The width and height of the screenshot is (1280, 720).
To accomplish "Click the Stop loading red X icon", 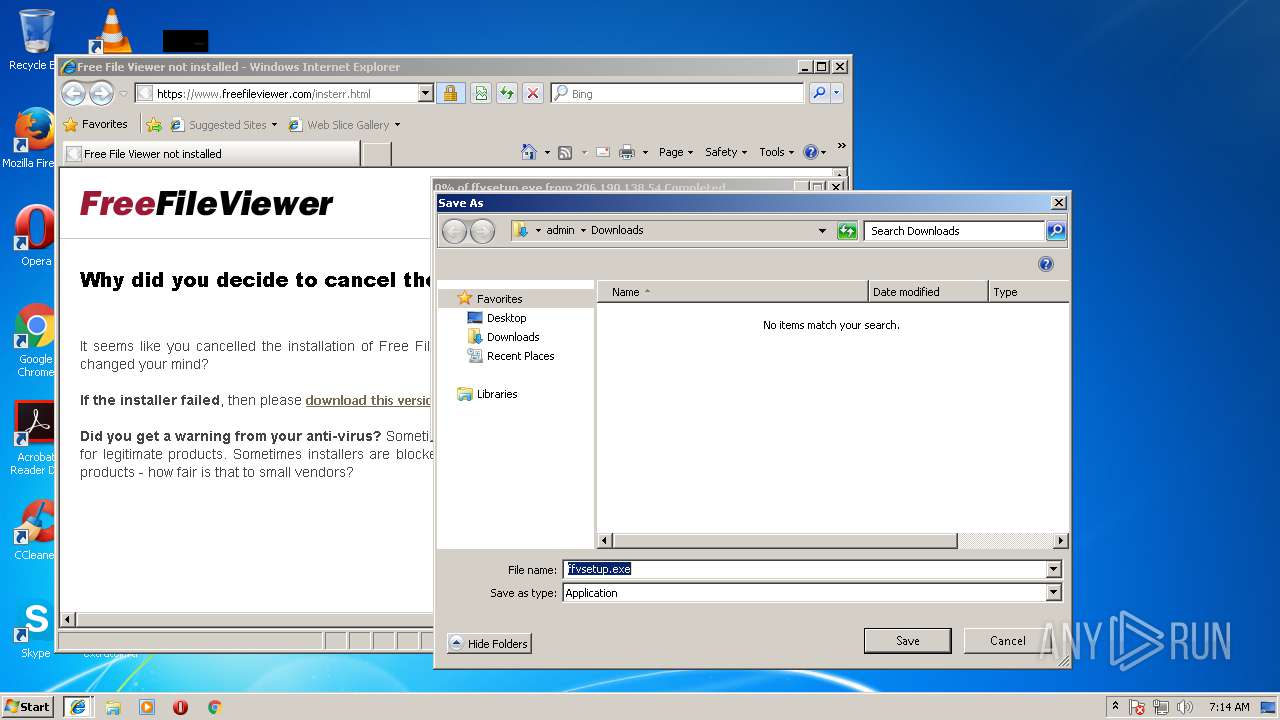I will click(x=533, y=93).
